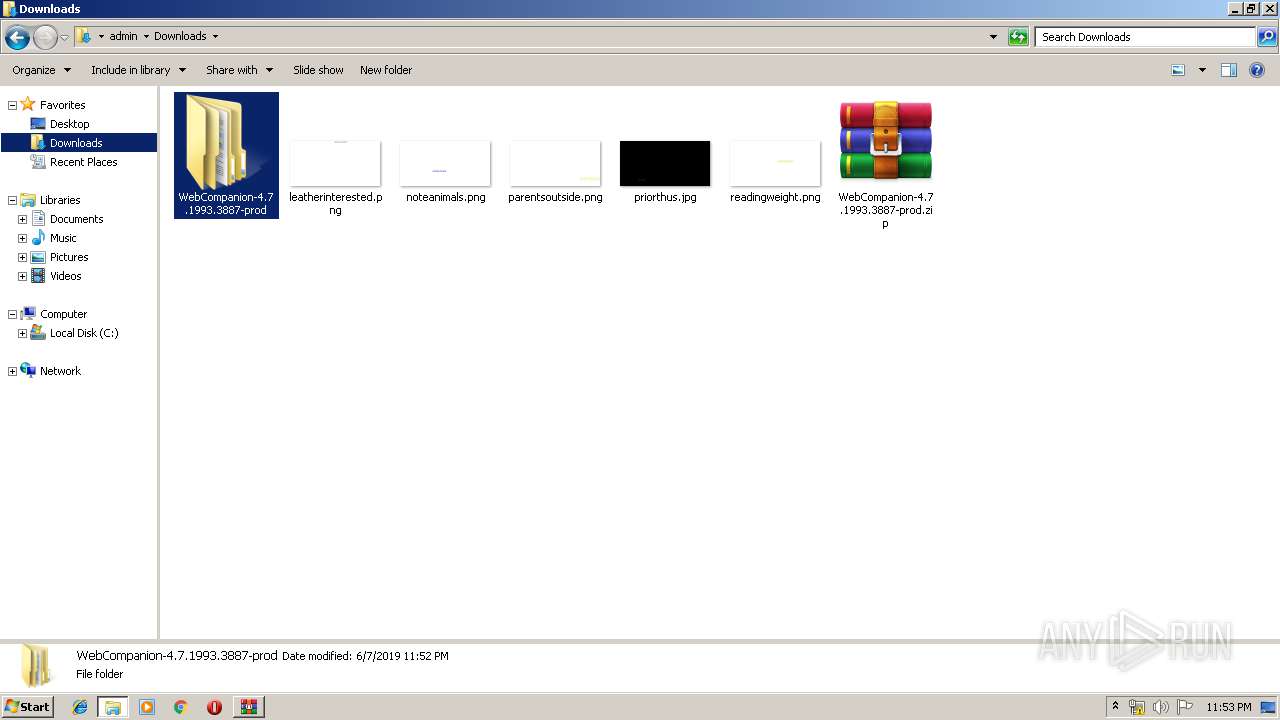Collapse the Libraries group
This screenshot has height=720, width=1280.
pos(12,200)
